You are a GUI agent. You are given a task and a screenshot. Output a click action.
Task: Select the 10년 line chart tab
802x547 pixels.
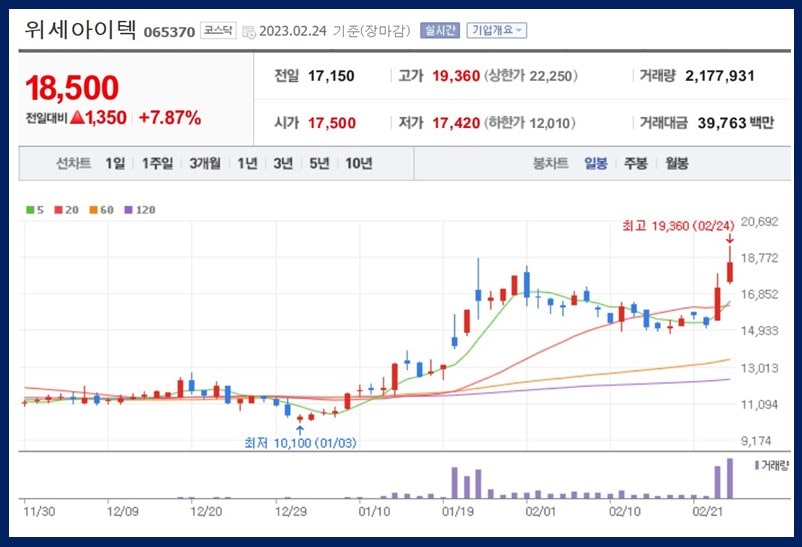[x=359, y=163]
